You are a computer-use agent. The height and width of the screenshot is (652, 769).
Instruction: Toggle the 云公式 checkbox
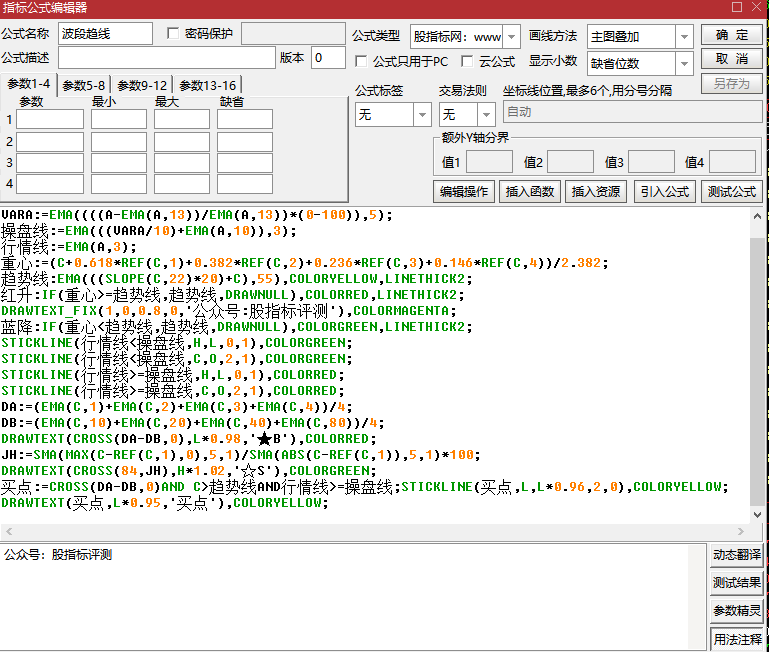(467, 61)
